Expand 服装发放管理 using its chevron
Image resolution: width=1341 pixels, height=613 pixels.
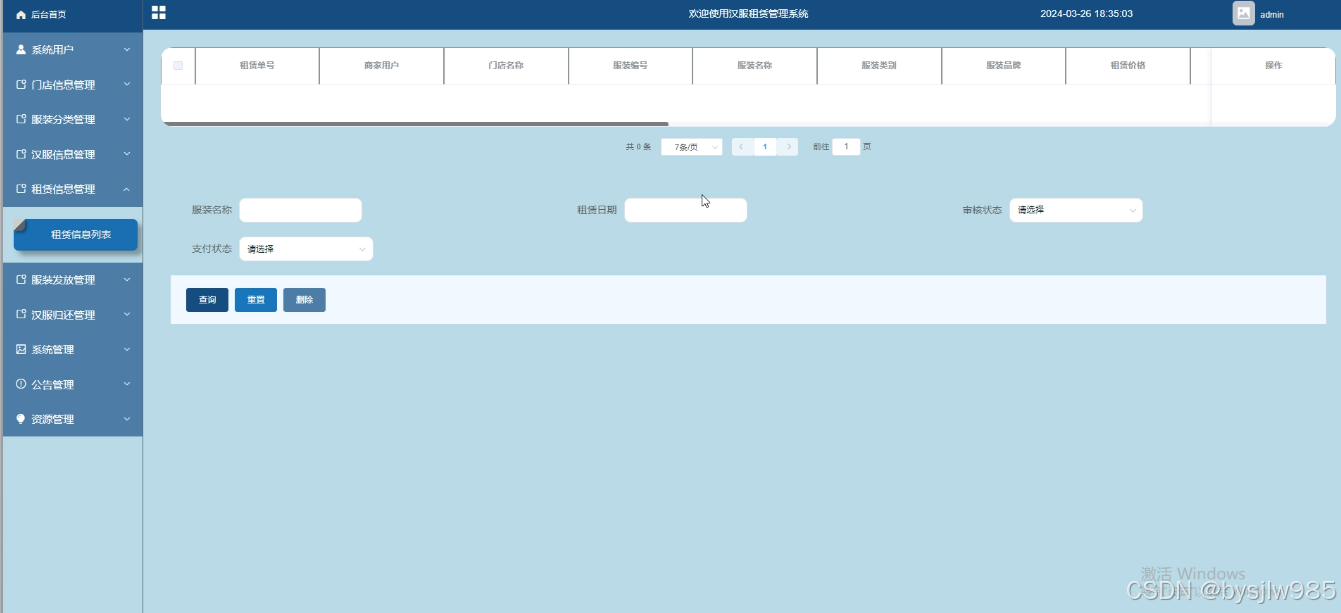pos(127,279)
